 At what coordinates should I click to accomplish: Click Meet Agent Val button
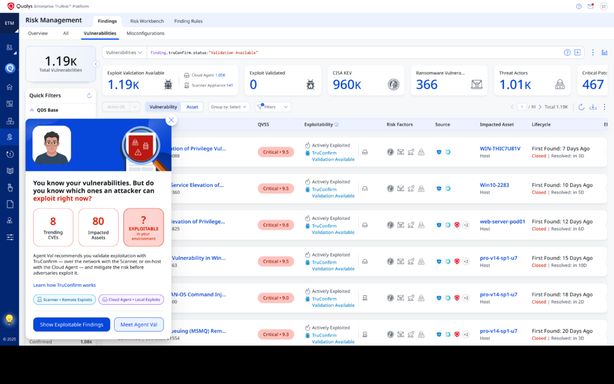139,325
